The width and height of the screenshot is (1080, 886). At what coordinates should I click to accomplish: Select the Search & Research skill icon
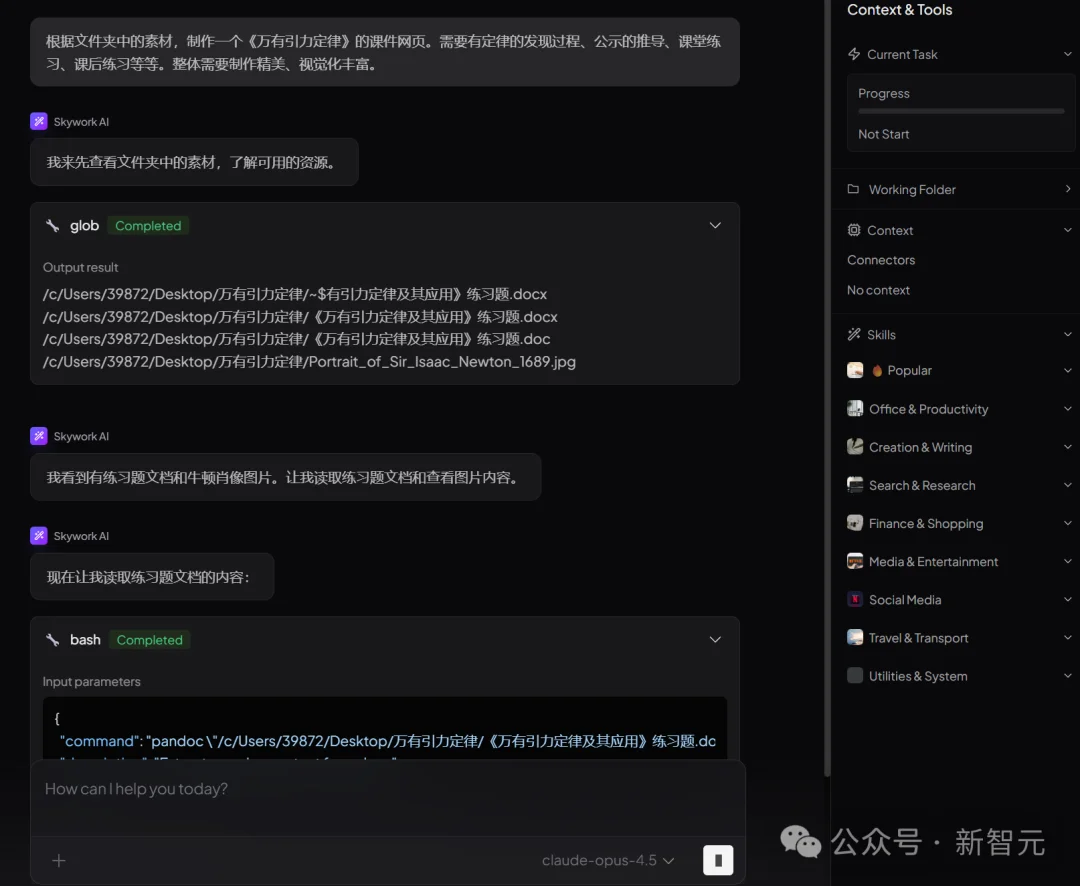click(x=855, y=485)
